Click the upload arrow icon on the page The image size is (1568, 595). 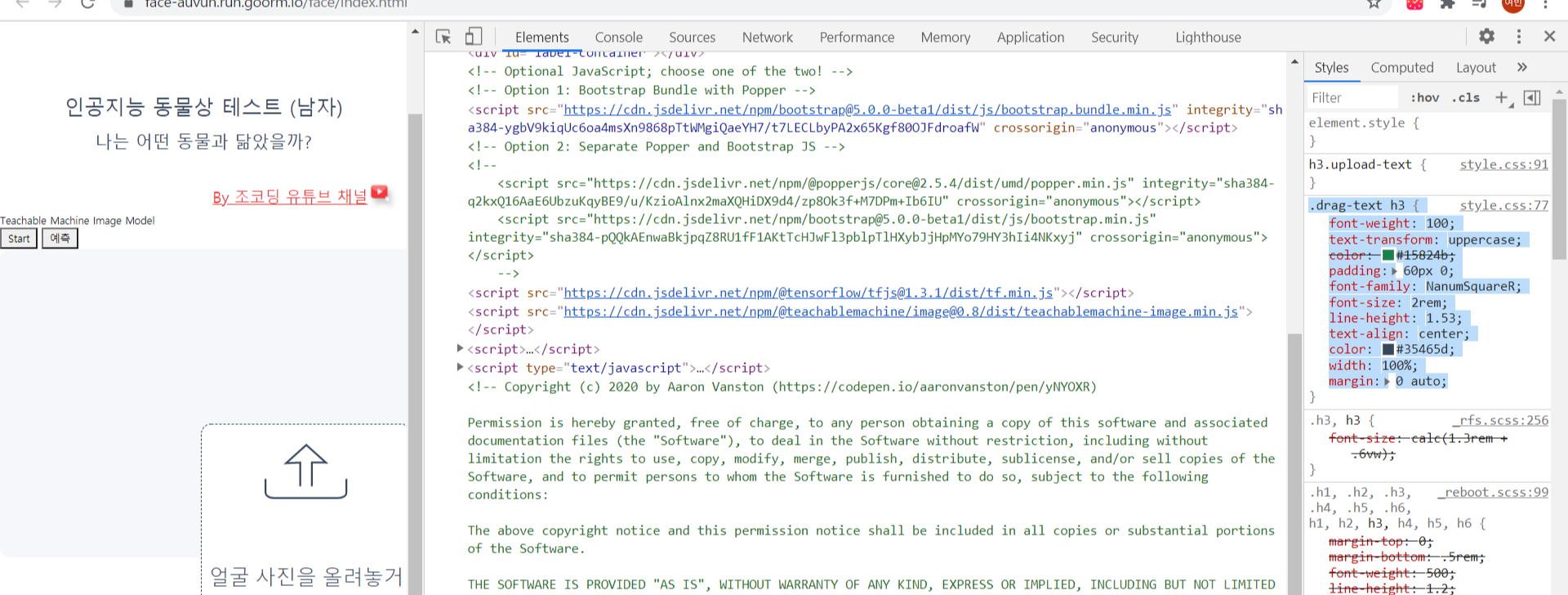305,472
